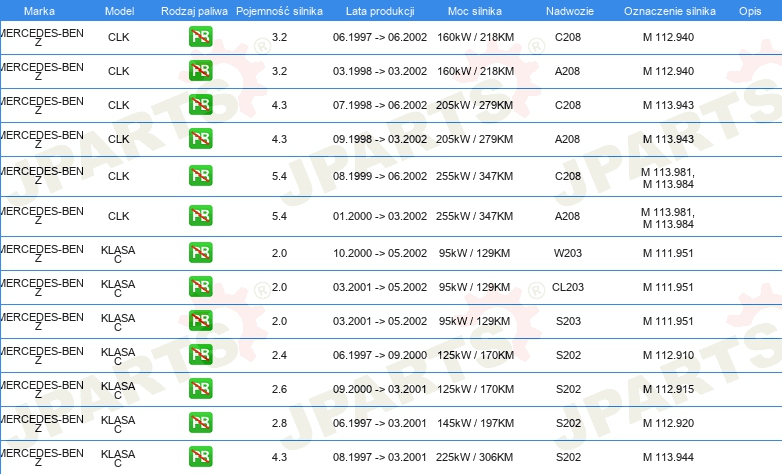Click engine codes M 113.981, M 113.984 for A208

pos(668,218)
